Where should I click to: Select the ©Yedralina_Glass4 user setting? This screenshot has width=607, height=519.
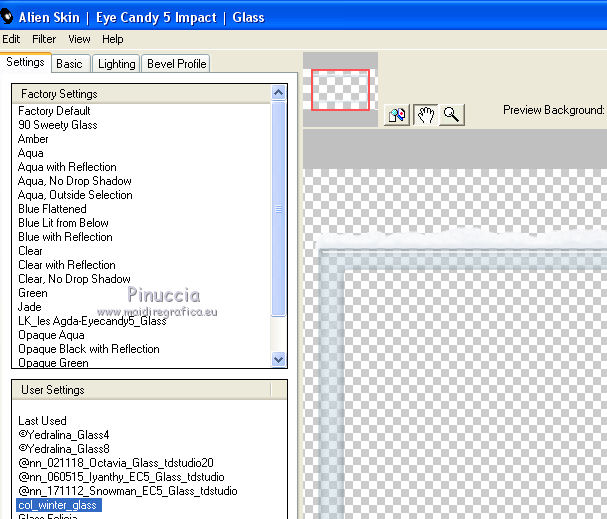pyautogui.click(x=64, y=435)
